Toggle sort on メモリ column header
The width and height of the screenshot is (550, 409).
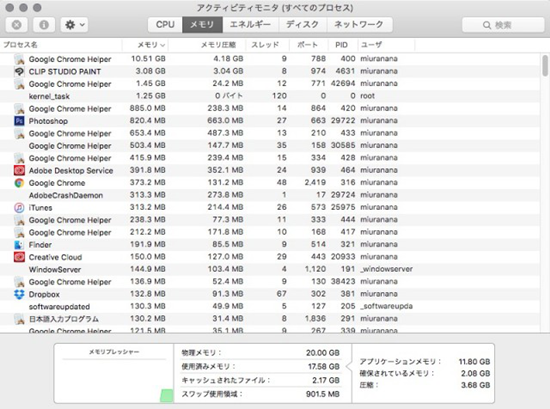146,45
